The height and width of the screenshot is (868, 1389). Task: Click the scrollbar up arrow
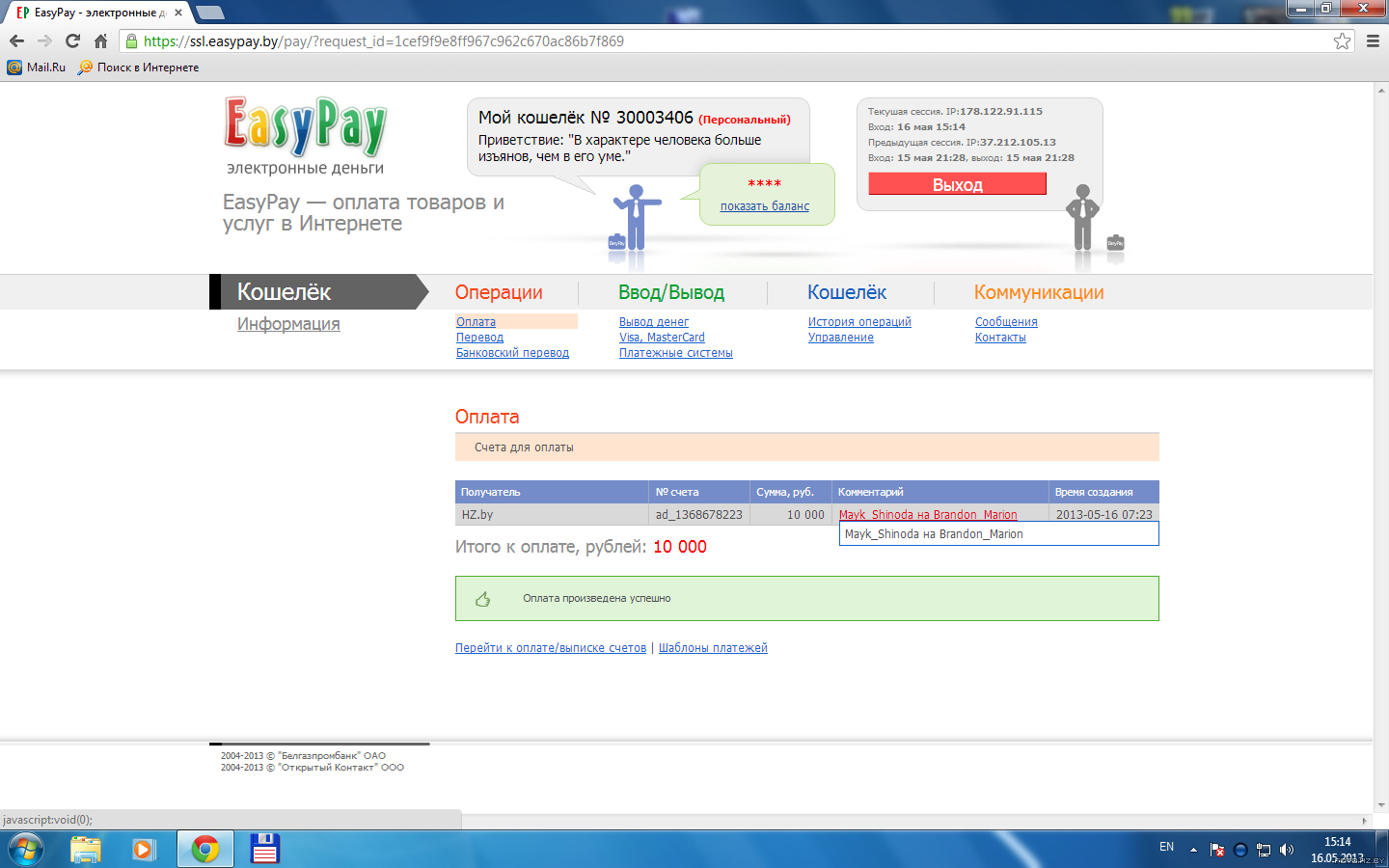pyautogui.click(x=1380, y=90)
